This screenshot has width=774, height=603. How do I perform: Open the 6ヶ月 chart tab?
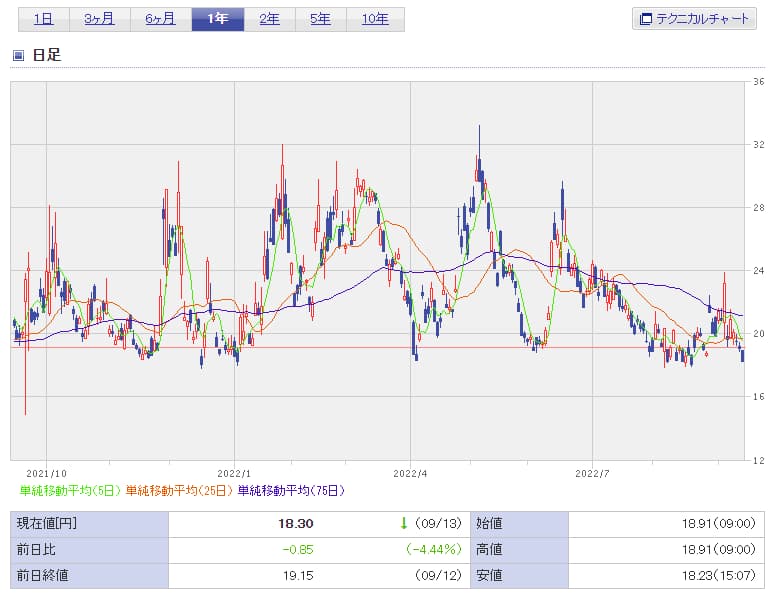(x=159, y=19)
